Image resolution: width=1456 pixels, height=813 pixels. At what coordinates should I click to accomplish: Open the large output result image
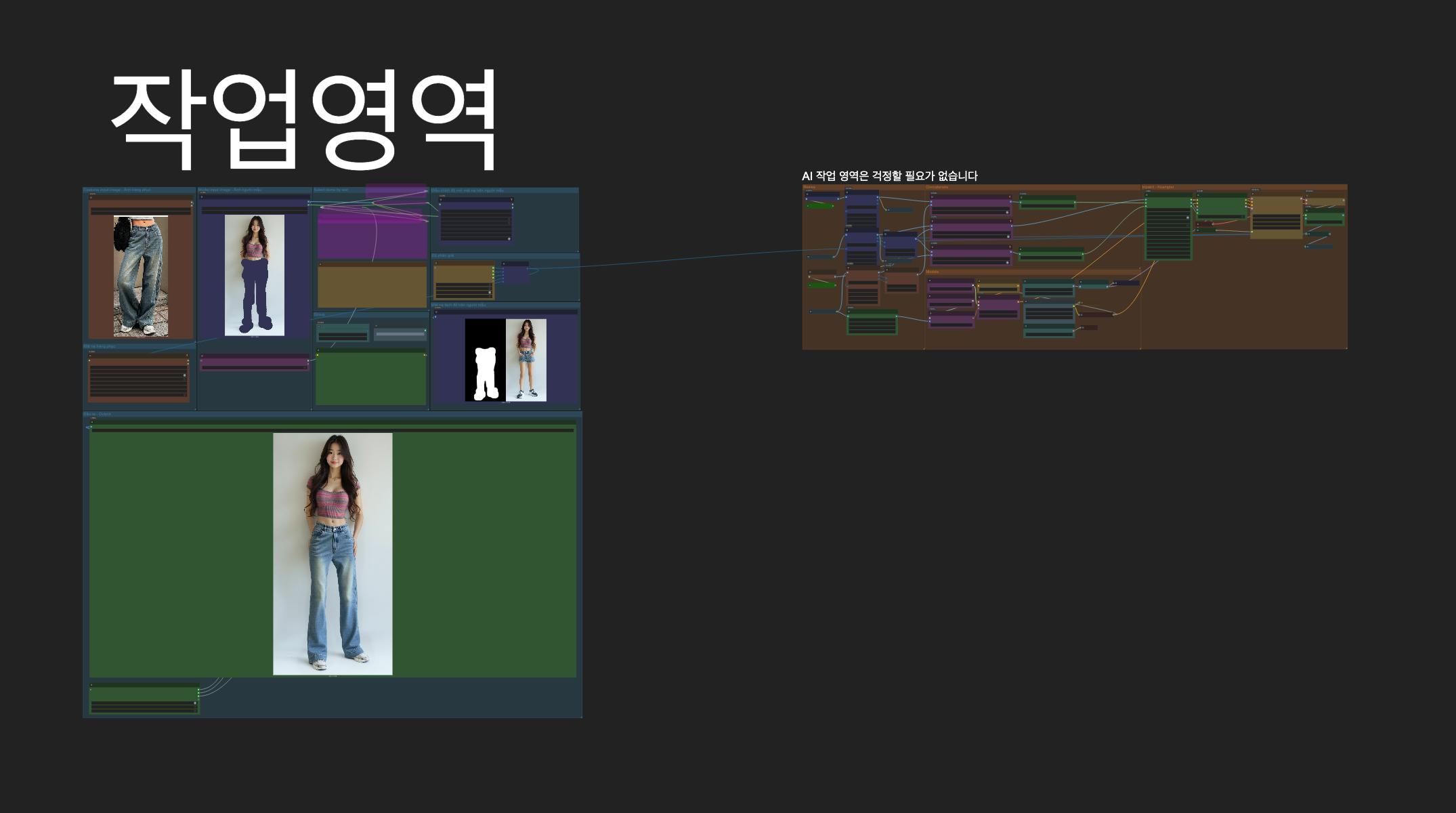333,554
